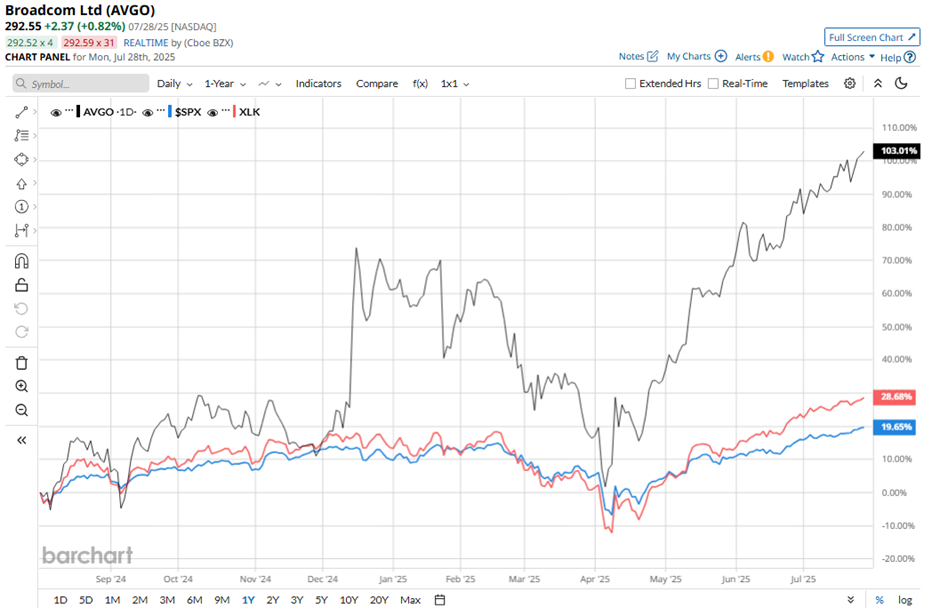Toggle percent scale mode
Viewport: 940px width, 608px height.
(879, 600)
